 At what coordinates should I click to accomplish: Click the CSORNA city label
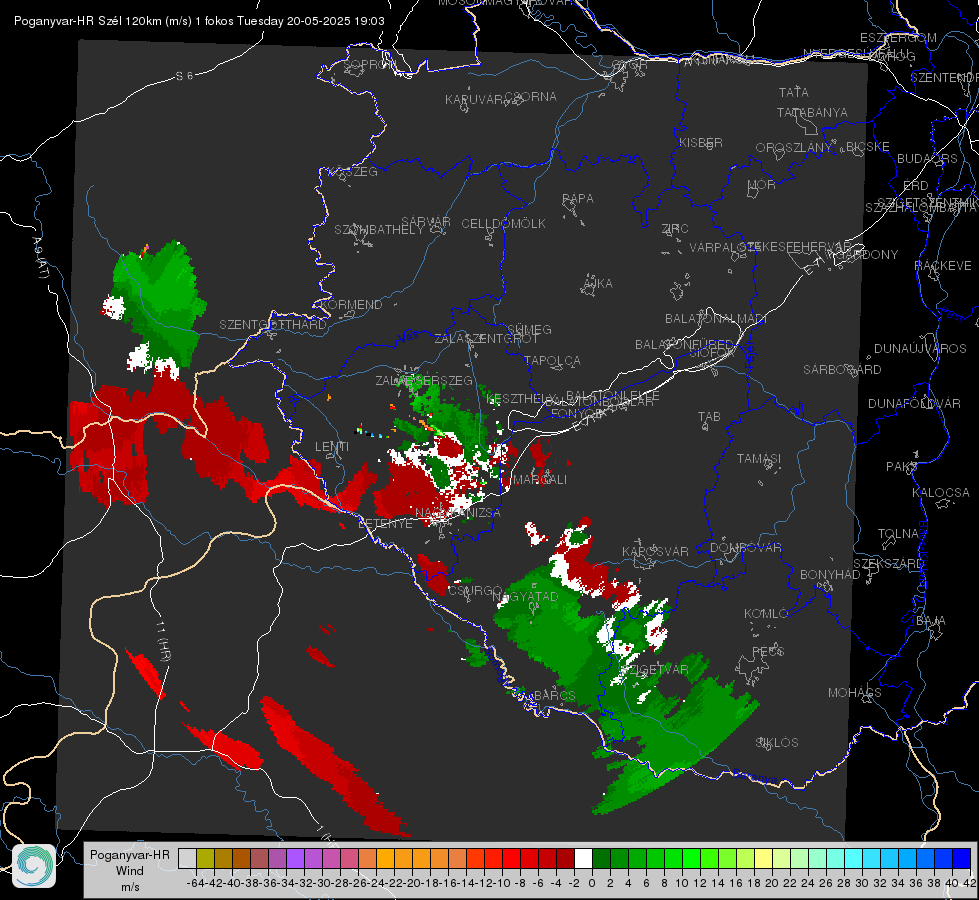point(531,97)
